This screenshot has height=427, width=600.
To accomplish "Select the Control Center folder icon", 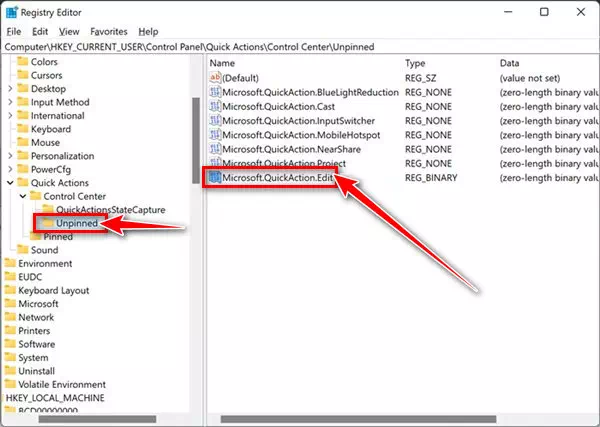I will coord(36,196).
